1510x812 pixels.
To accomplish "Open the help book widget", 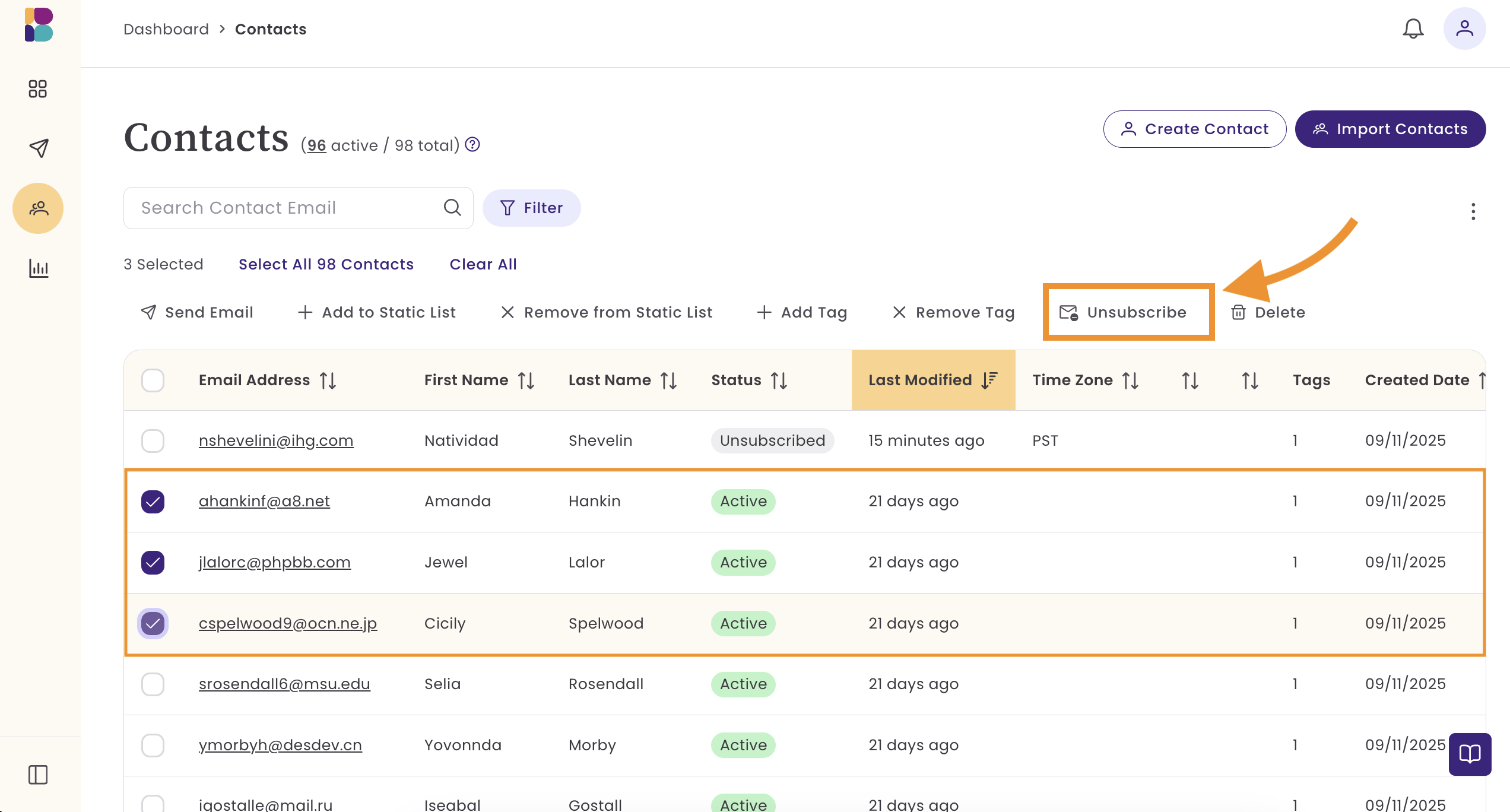I will pos(1470,754).
